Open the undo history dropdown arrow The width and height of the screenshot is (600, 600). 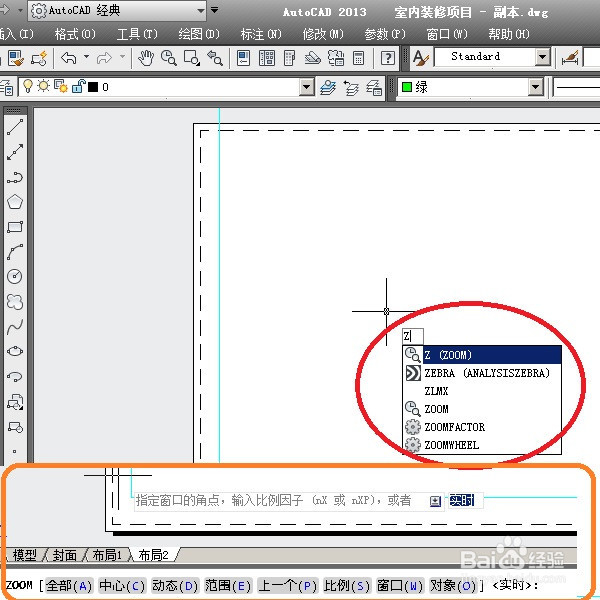tap(86, 57)
